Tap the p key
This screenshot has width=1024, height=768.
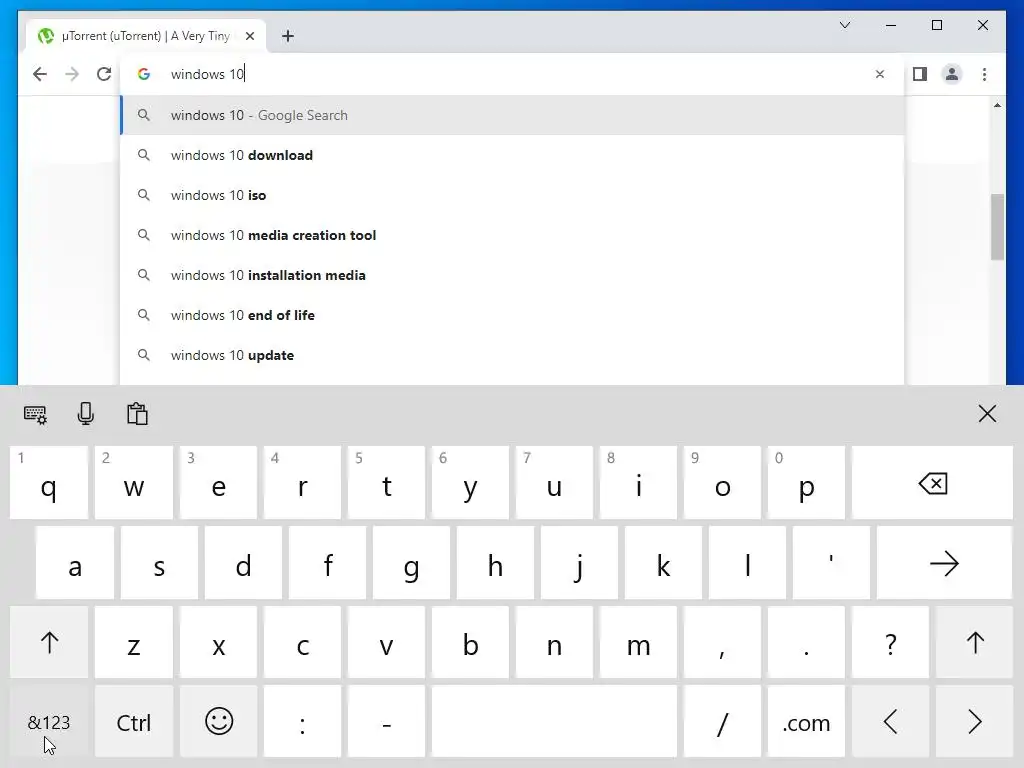tap(807, 483)
